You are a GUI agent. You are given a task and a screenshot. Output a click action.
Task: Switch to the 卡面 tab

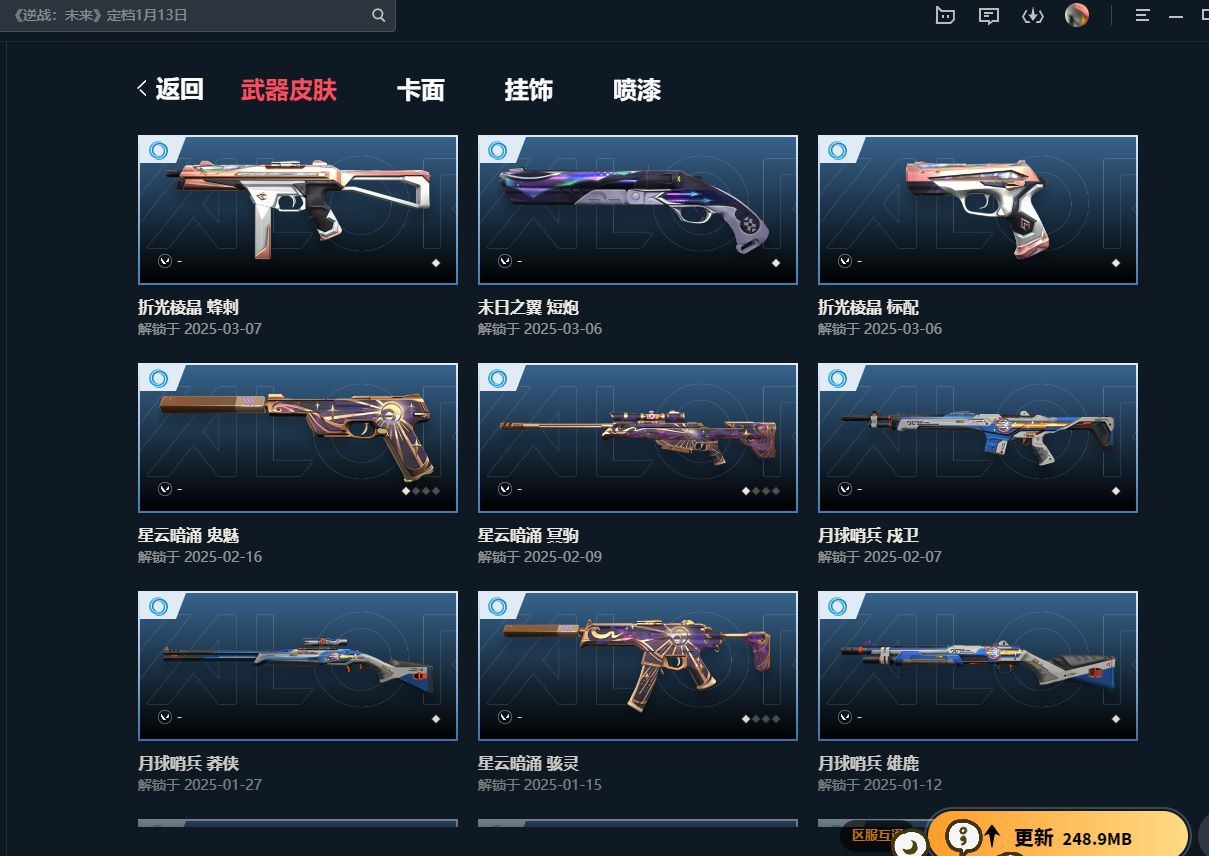420,90
